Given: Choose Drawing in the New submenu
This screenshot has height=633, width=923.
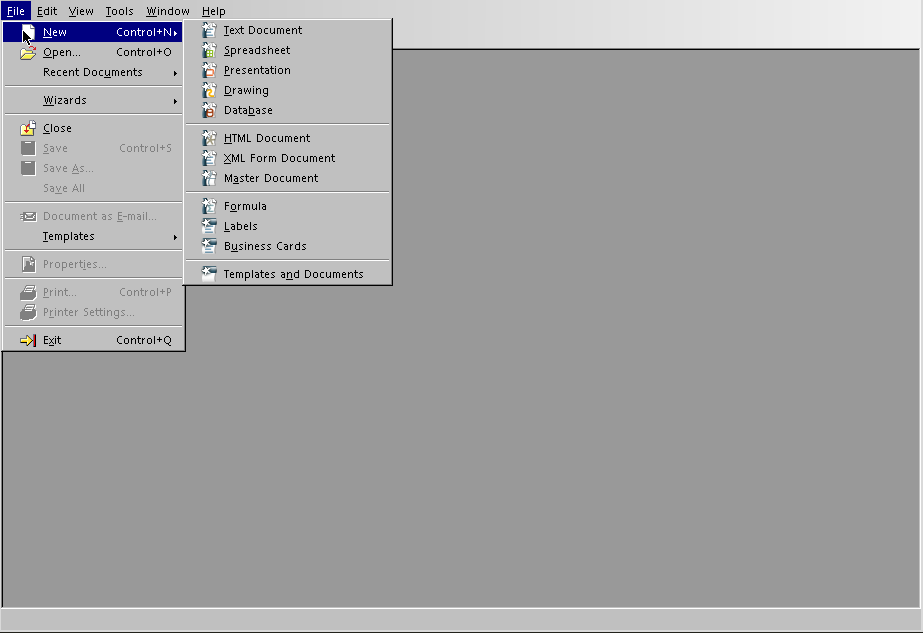Looking at the screenshot, I should click(288, 90).
